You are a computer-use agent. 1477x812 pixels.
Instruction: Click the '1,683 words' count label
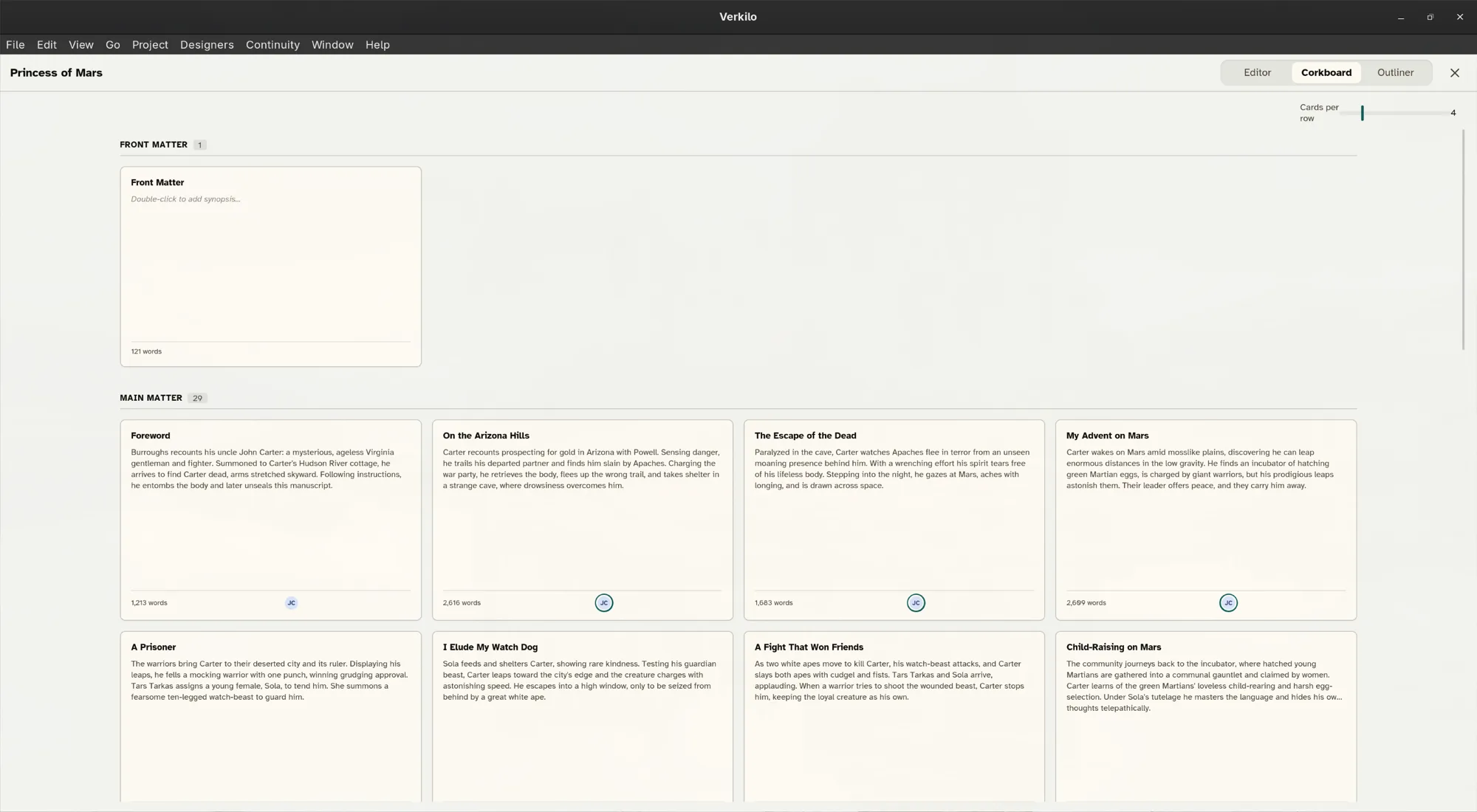773,603
